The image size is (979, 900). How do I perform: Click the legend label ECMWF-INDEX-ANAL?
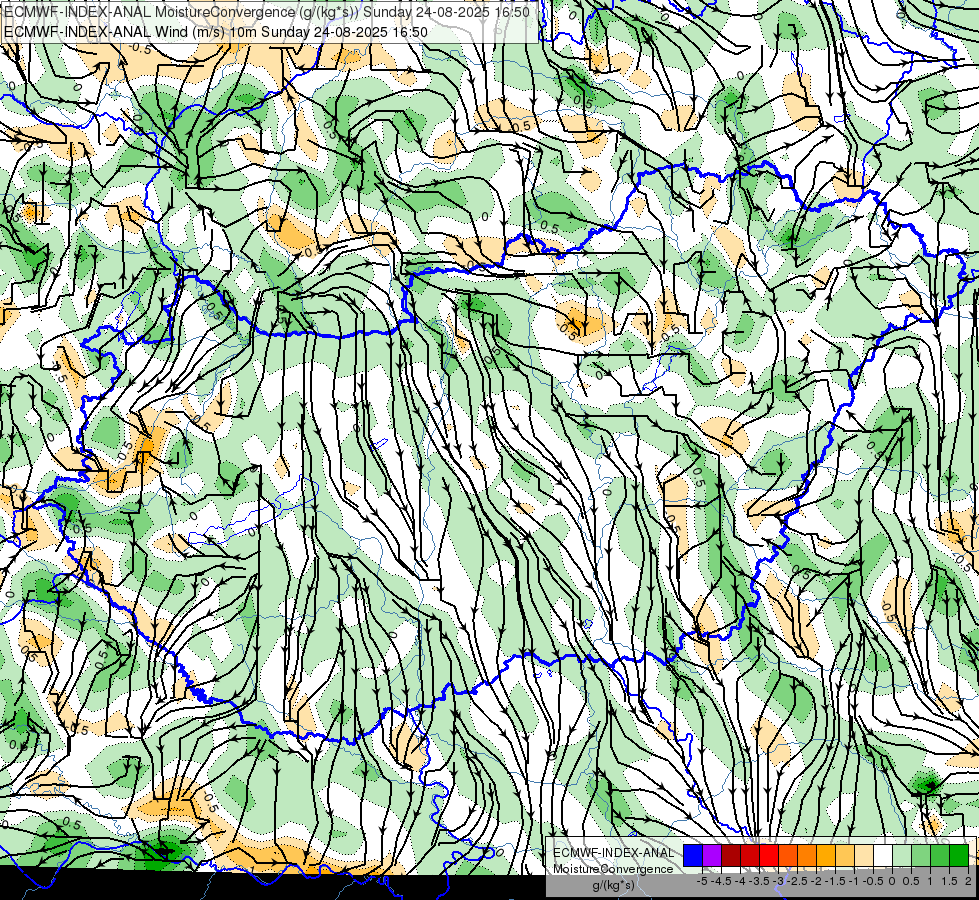click(613, 853)
